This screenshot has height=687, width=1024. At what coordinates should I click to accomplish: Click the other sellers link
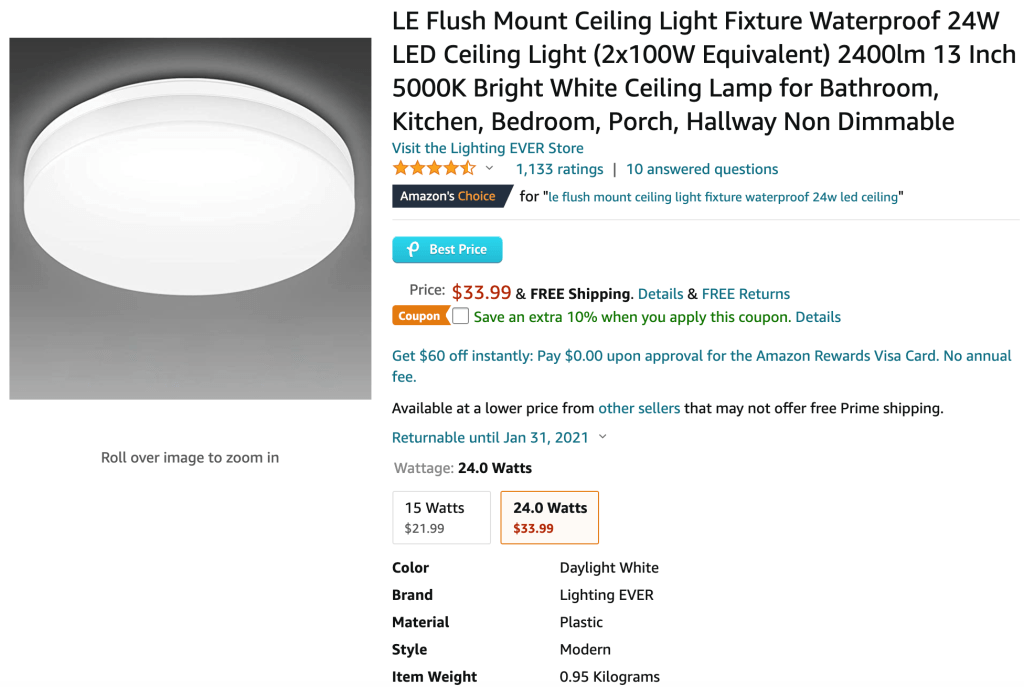(x=639, y=408)
